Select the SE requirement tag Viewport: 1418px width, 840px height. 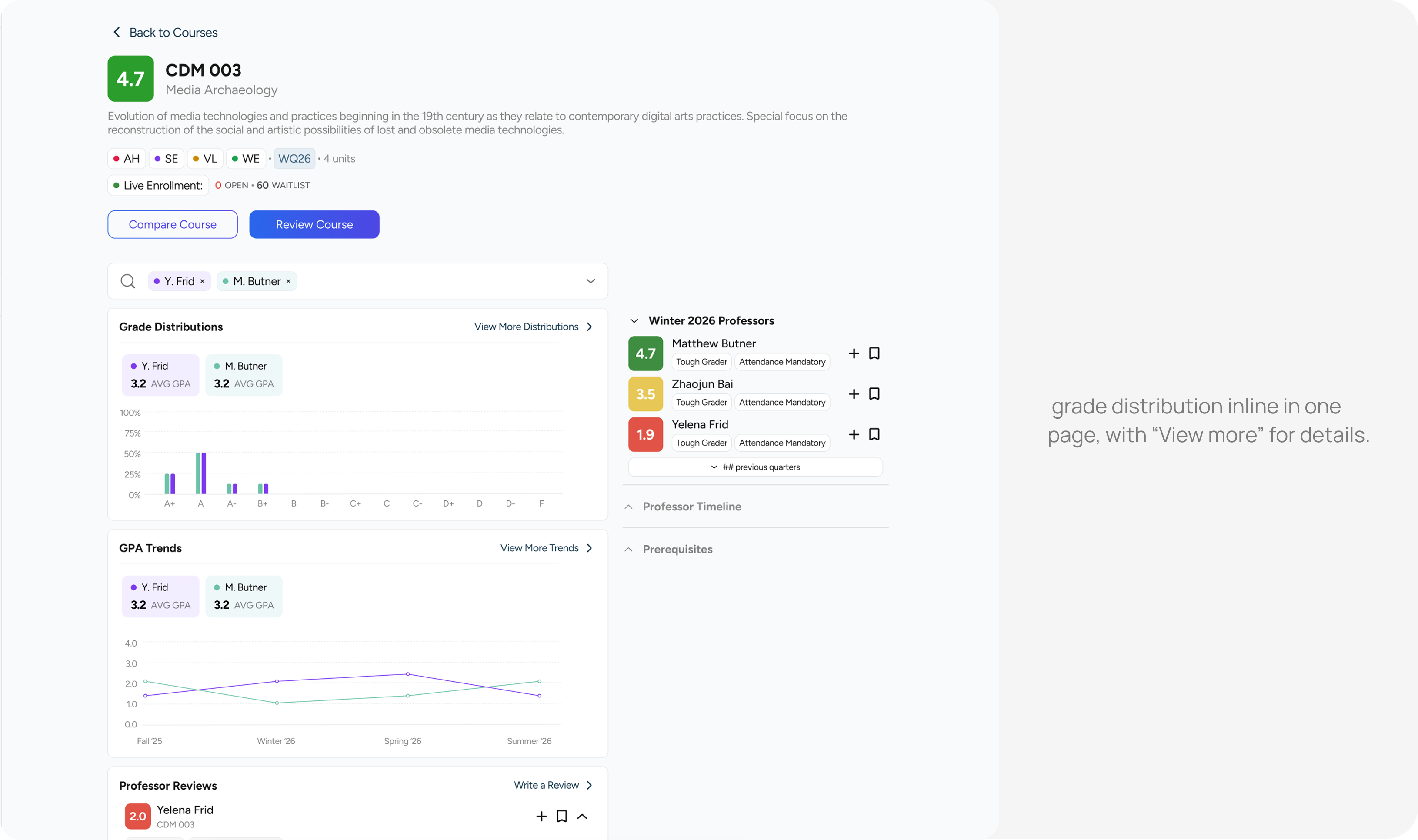tap(167, 159)
